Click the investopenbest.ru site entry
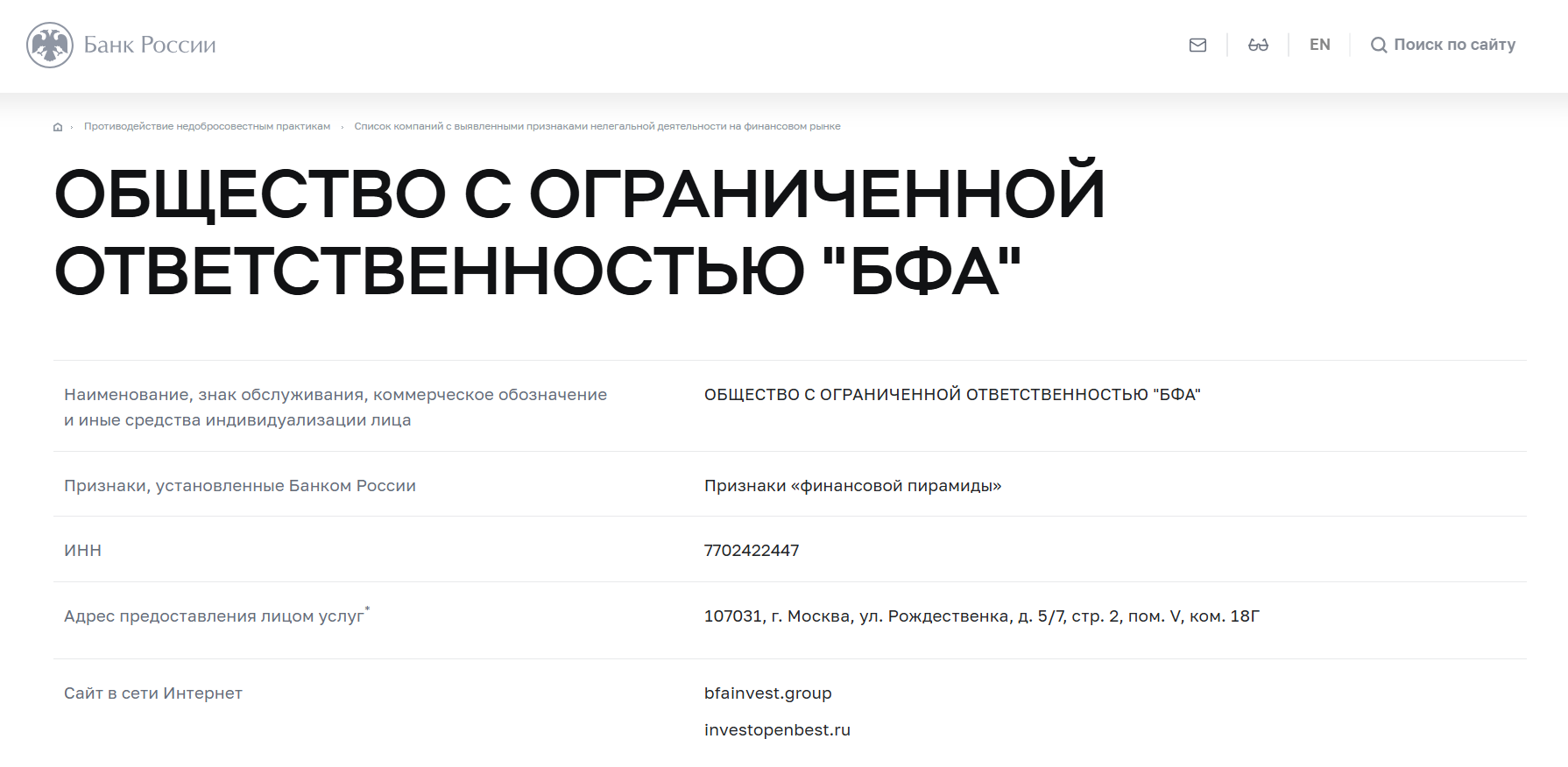The image size is (1568, 767). (777, 730)
